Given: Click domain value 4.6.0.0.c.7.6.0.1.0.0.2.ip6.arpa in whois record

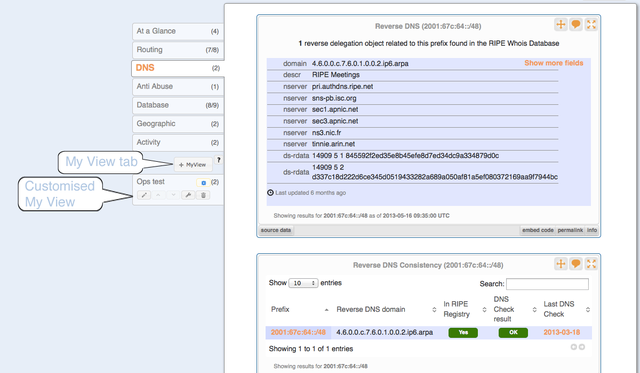Looking at the screenshot, I should tap(360, 64).
